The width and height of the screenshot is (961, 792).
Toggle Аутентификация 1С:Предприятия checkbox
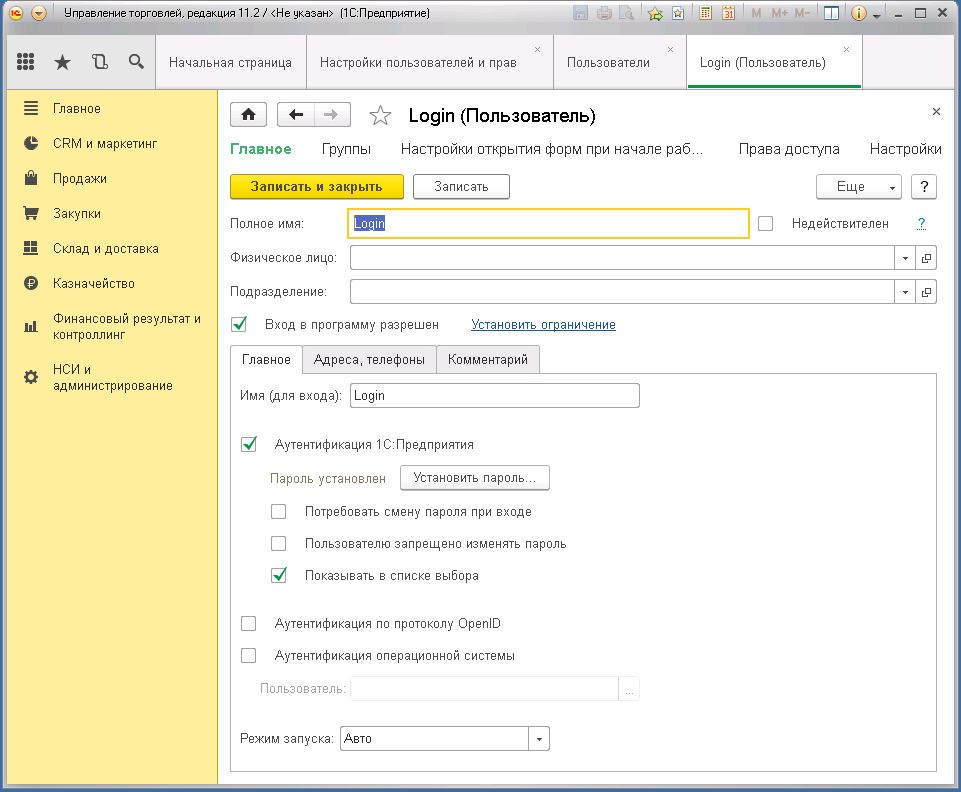pos(249,444)
